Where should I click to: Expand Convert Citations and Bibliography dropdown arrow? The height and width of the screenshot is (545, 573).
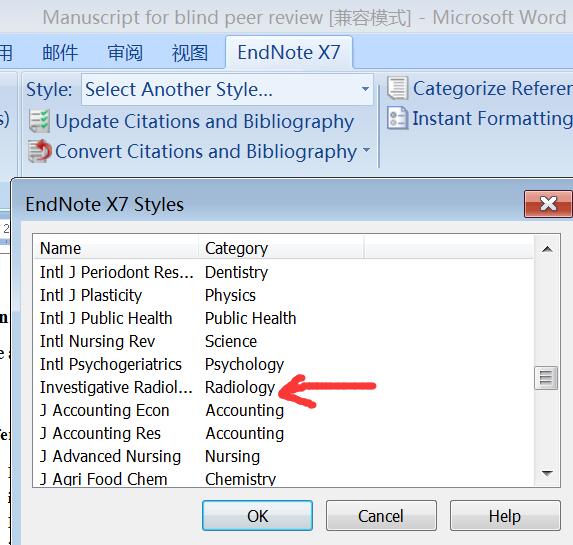coord(367,150)
